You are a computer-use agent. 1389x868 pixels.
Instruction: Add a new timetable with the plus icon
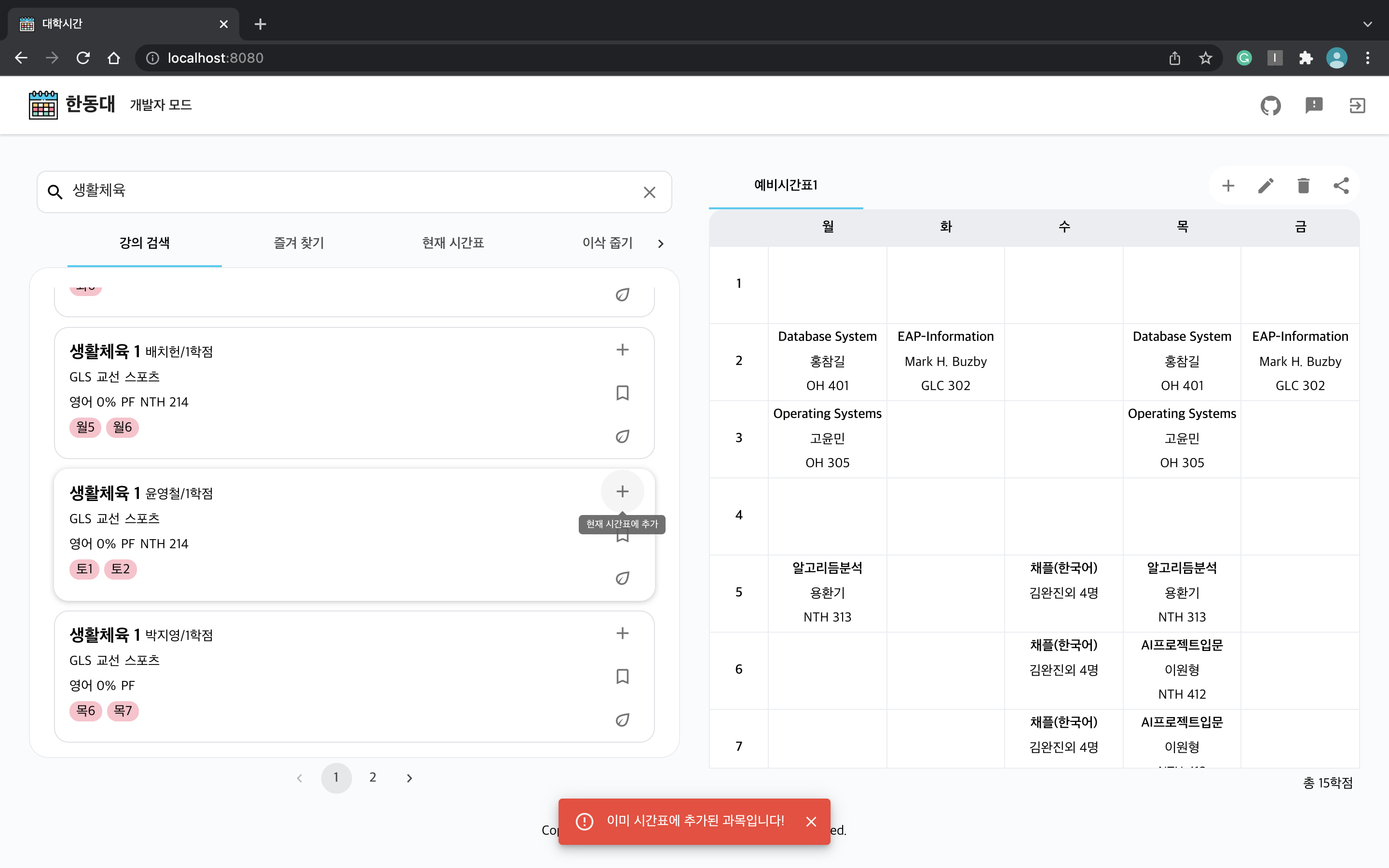1228,186
